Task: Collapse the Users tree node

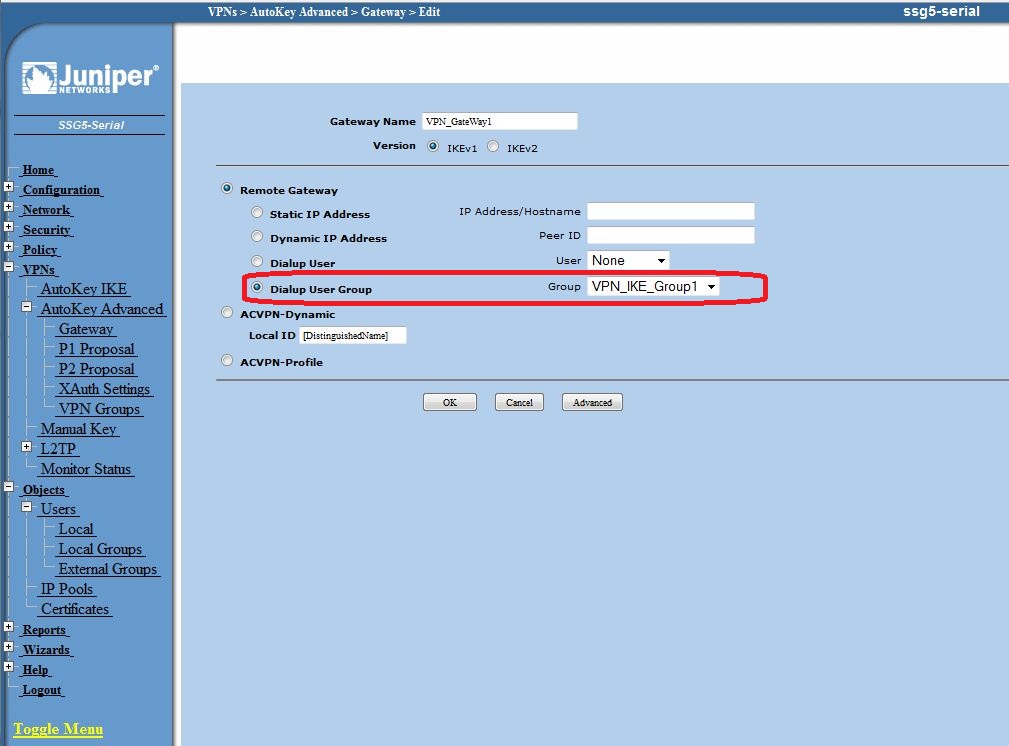Action: (x=26, y=507)
